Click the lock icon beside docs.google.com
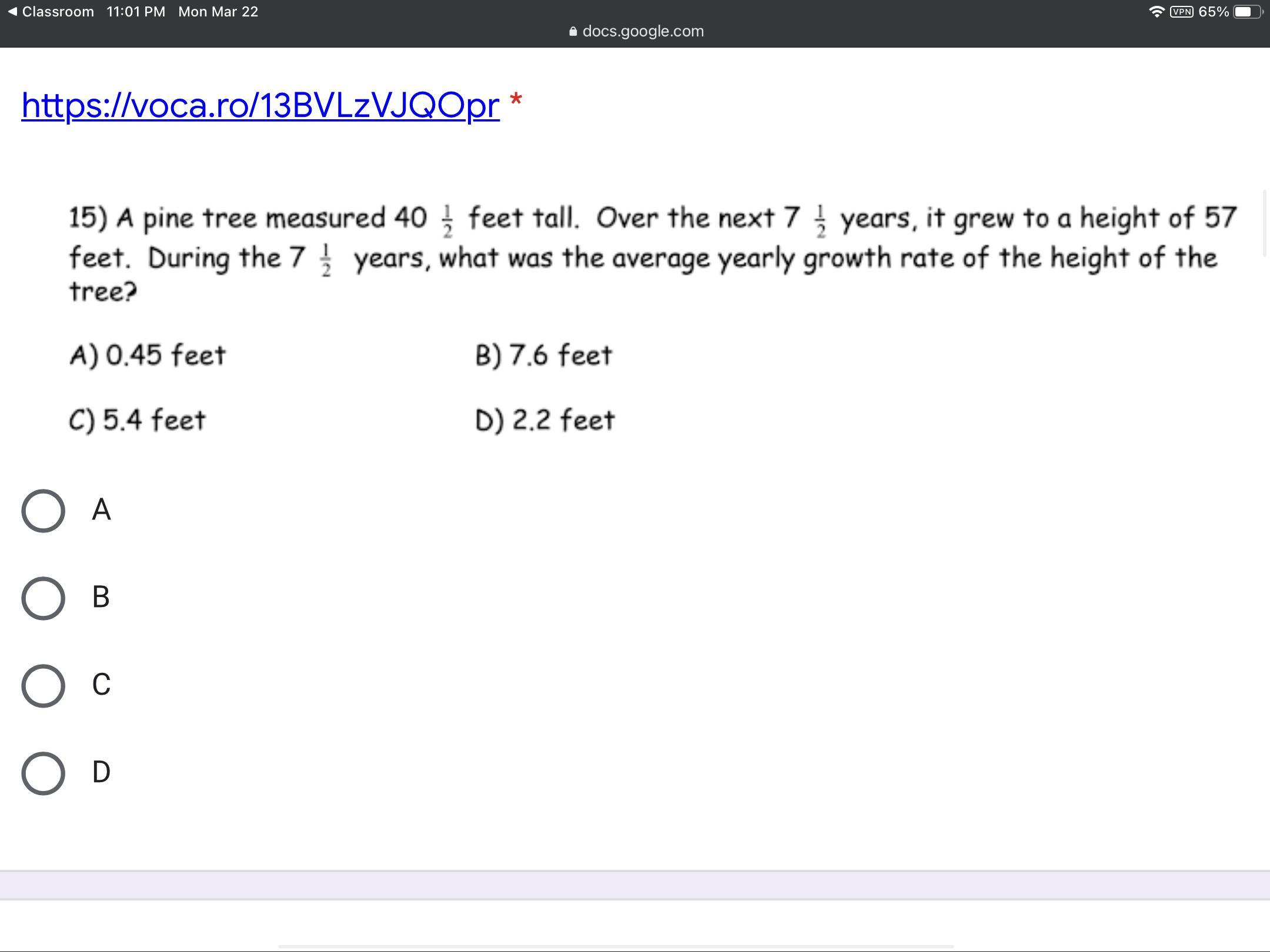Image resolution: width=1270 pixels, height=952 pixels. [573, 32]
